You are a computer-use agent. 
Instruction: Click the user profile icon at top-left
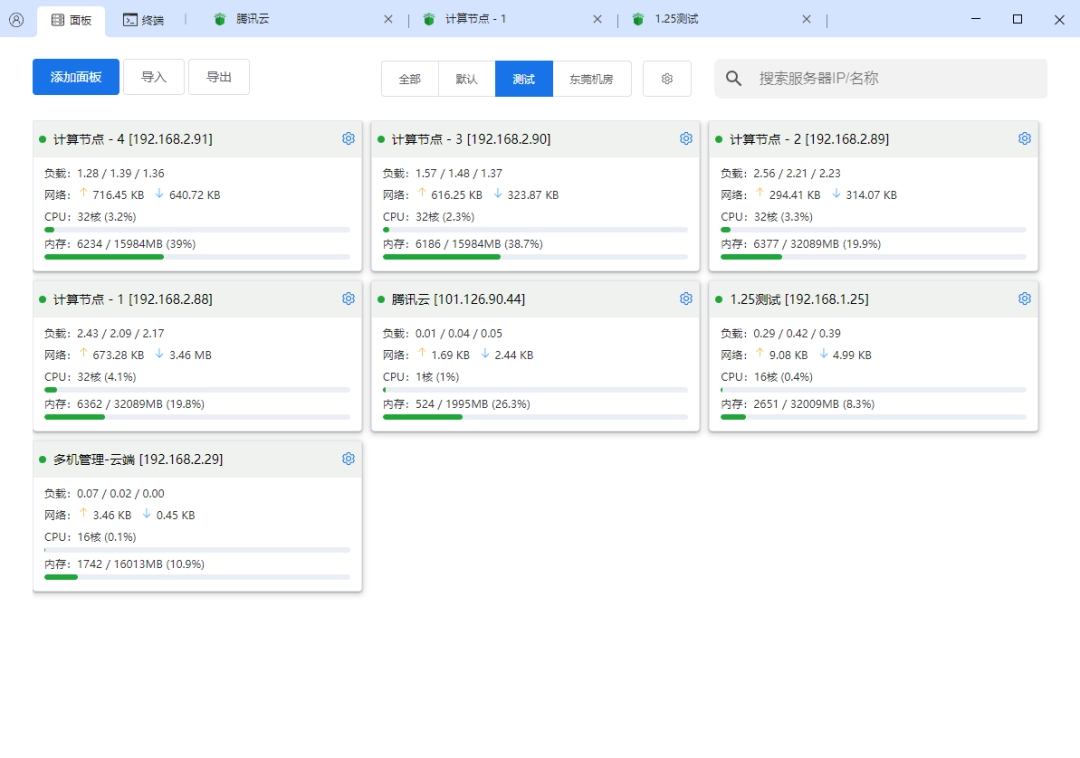(x=16, y=18)
